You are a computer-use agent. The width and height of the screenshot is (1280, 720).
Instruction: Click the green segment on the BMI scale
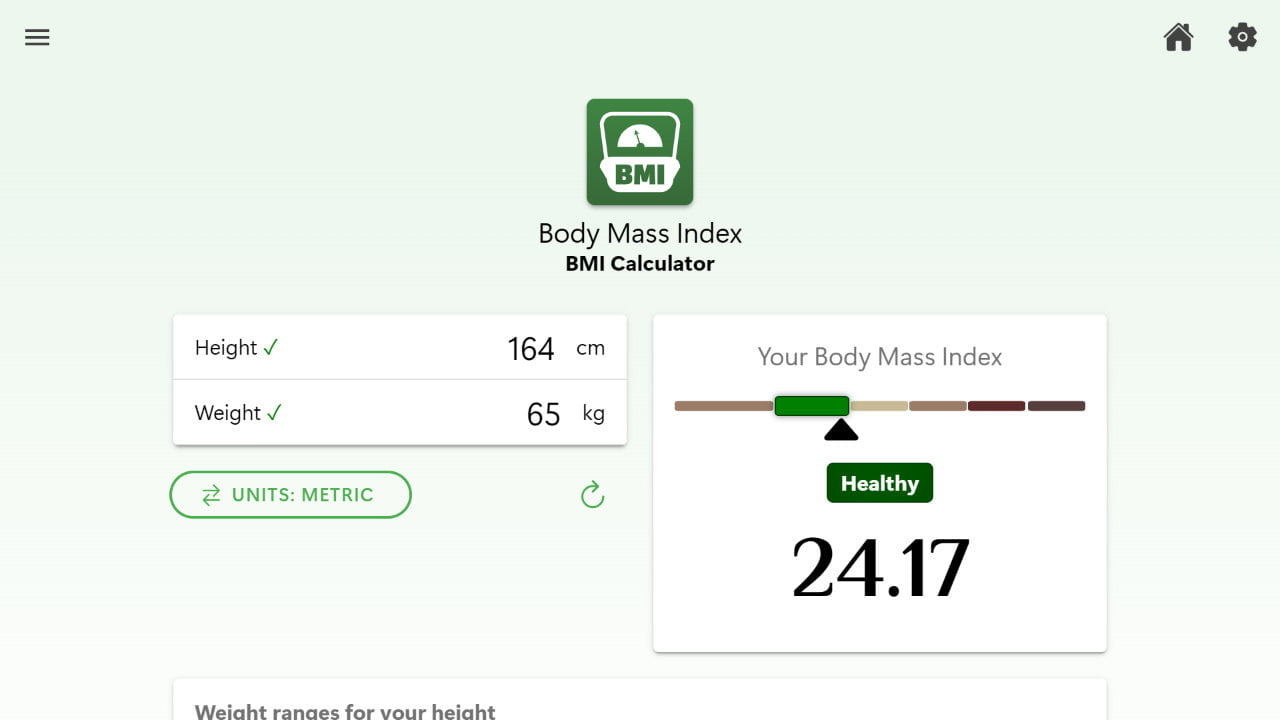point(812,405)
